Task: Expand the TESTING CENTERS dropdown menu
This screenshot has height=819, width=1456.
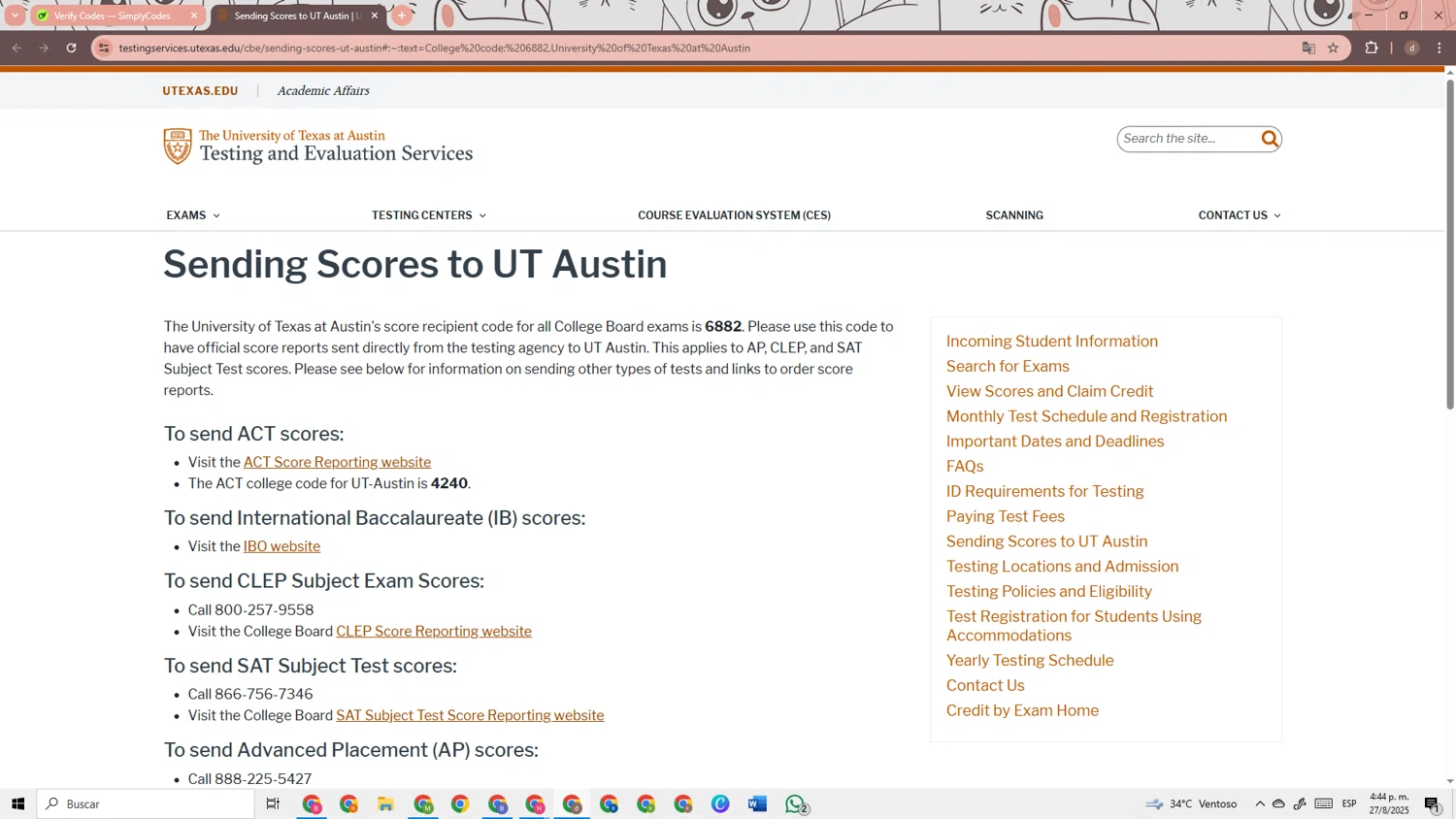Action: [429, 215]
